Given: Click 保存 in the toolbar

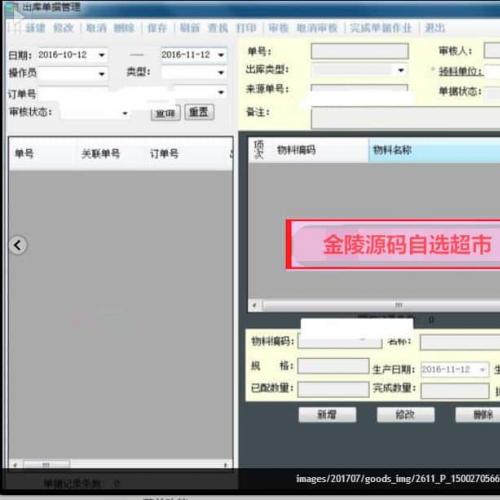Looking at the screenshot, I should coord(157,28).
